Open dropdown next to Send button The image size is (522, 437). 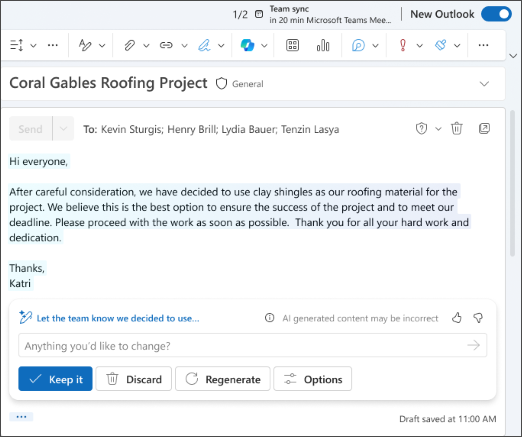coord(63,129)
